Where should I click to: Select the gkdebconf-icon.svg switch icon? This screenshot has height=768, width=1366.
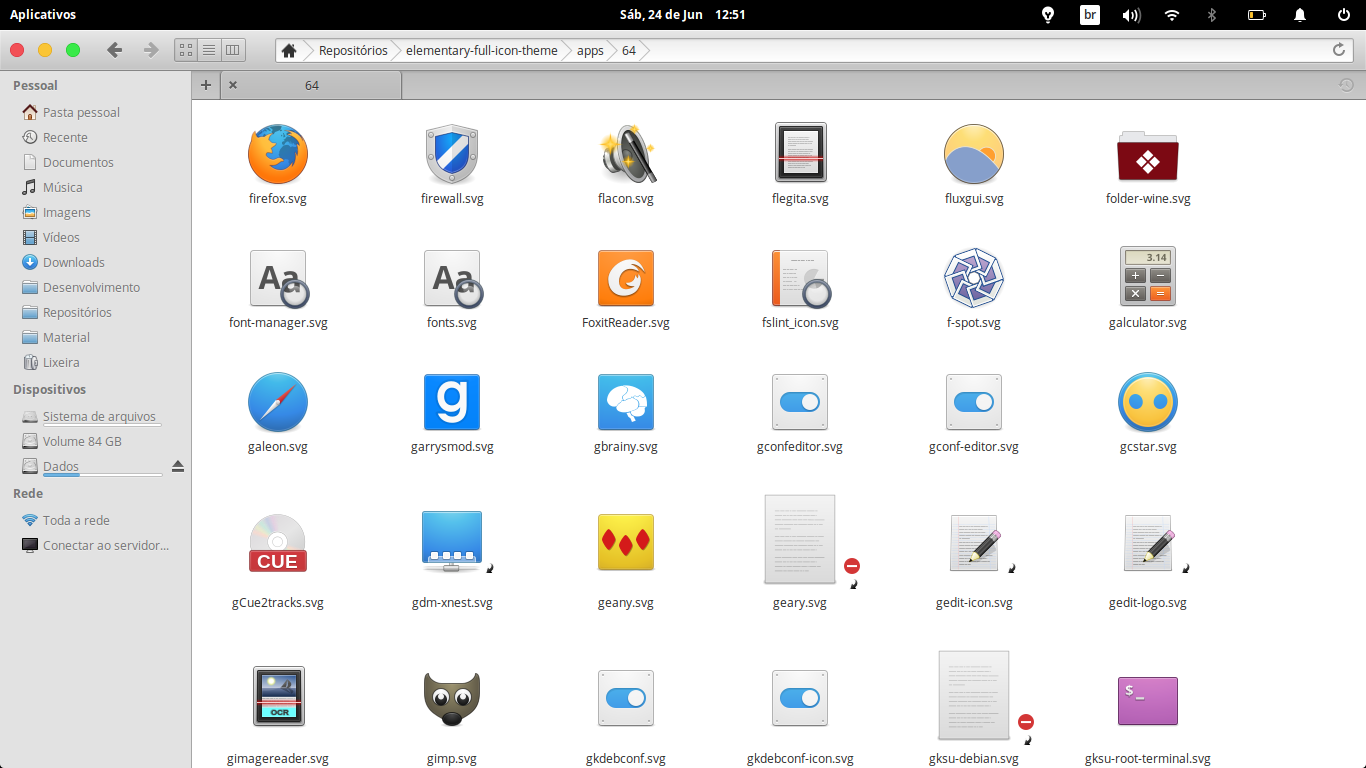pos(800,698)
